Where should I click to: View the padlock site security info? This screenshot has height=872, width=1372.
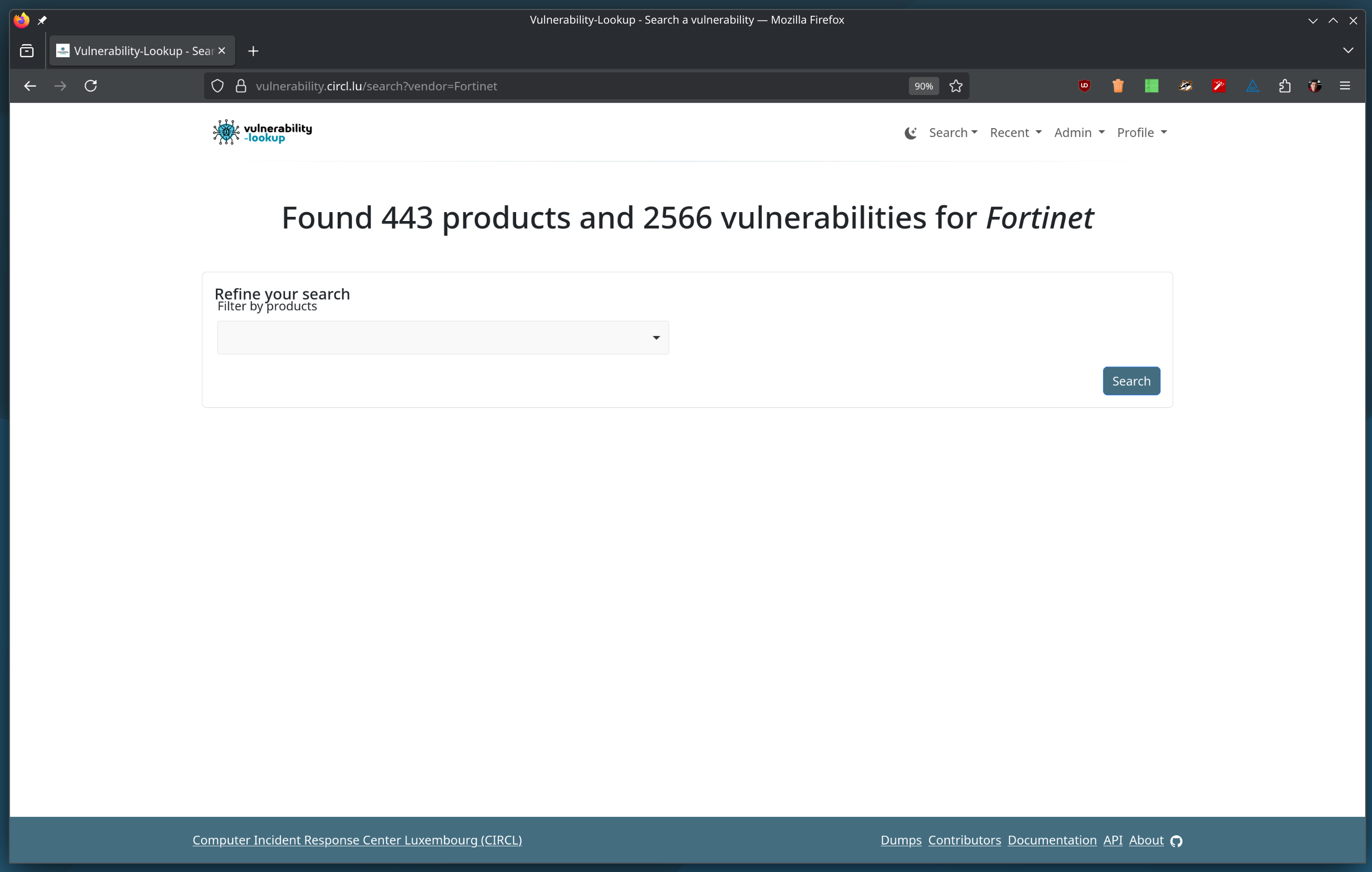pyautogui.click(x=240, y=86)
